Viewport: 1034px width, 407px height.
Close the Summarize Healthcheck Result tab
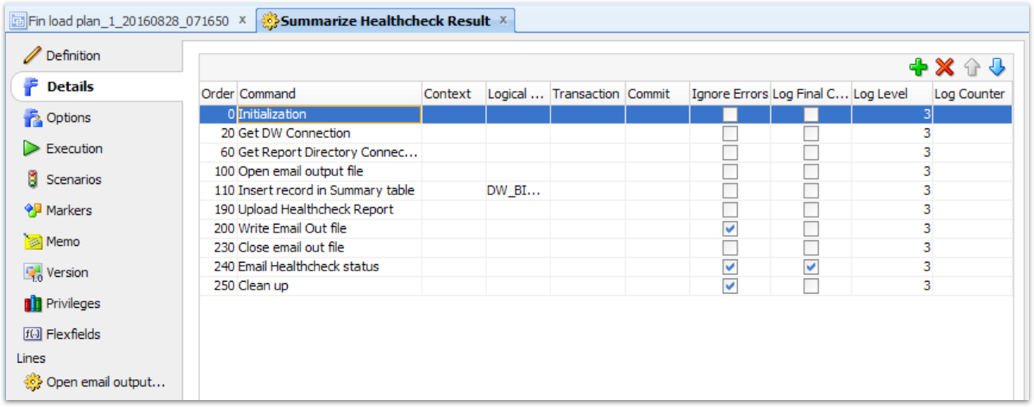pos(503,20)
